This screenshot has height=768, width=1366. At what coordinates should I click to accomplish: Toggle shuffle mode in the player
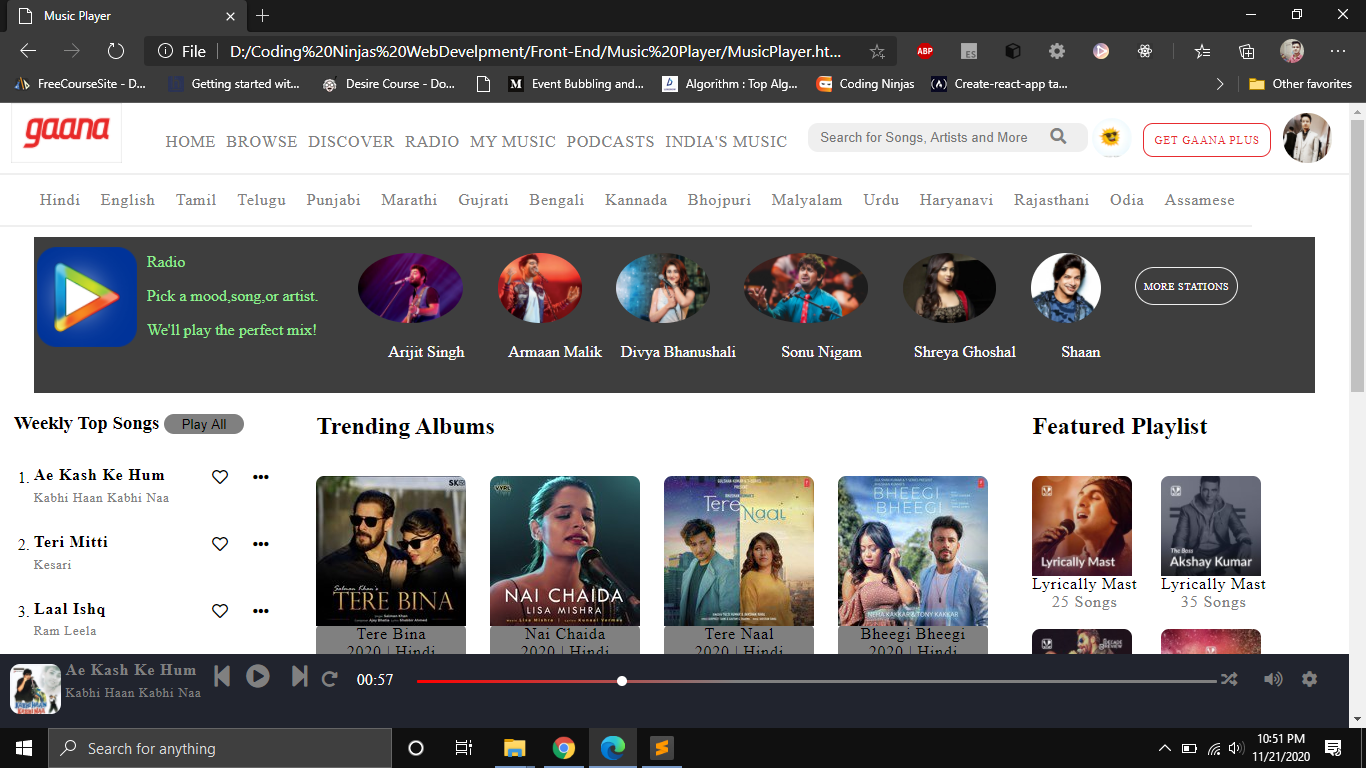point(1229,679)
